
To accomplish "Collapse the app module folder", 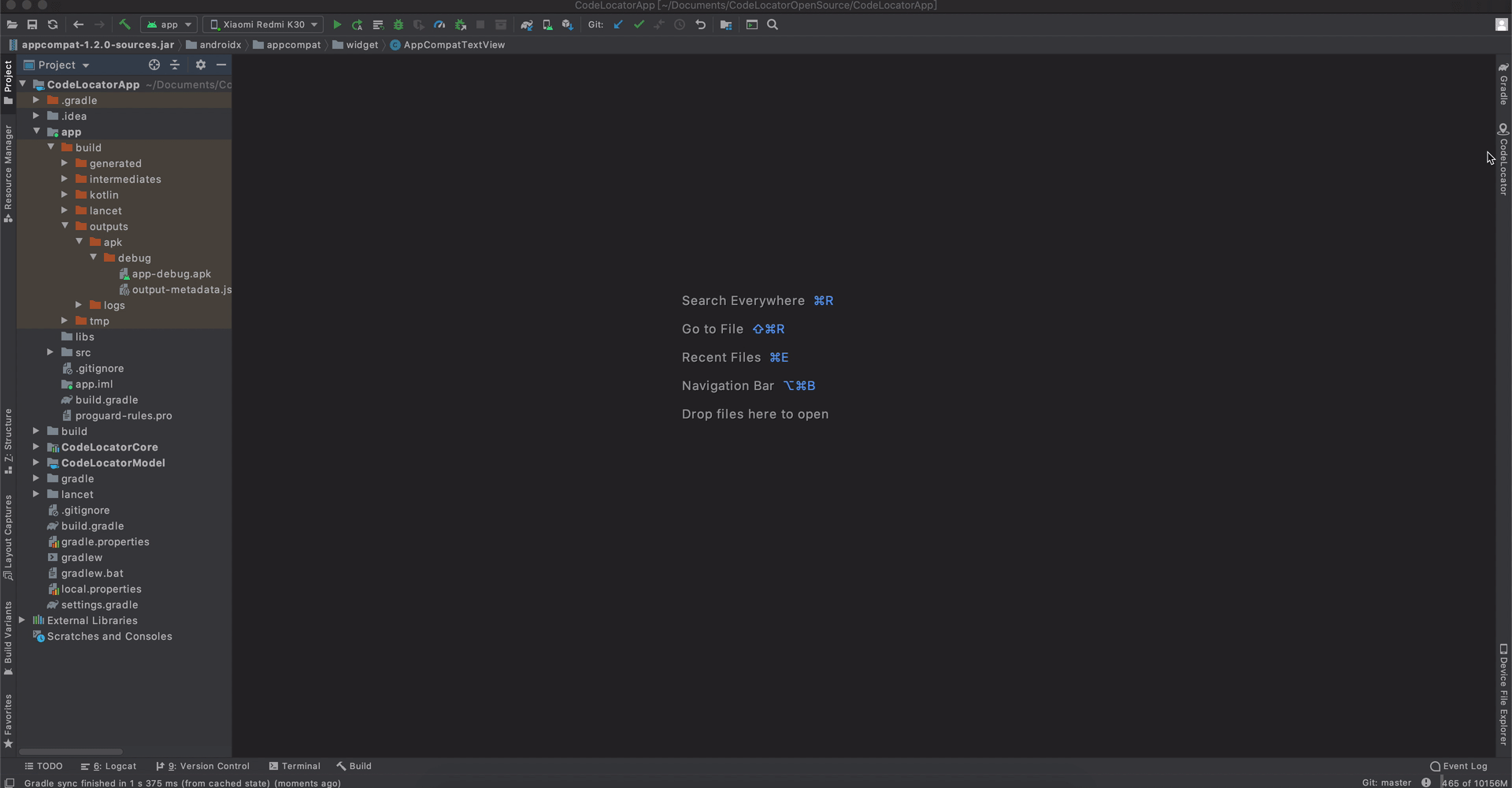I will (36, 132).
